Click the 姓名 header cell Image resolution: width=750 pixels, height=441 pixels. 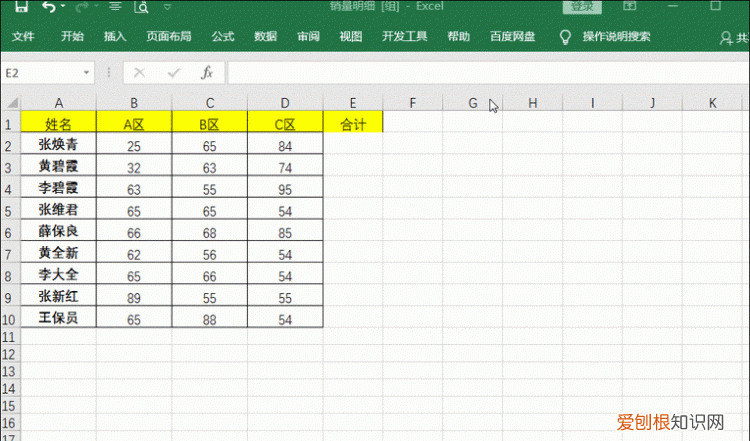[x=58, y=121]
